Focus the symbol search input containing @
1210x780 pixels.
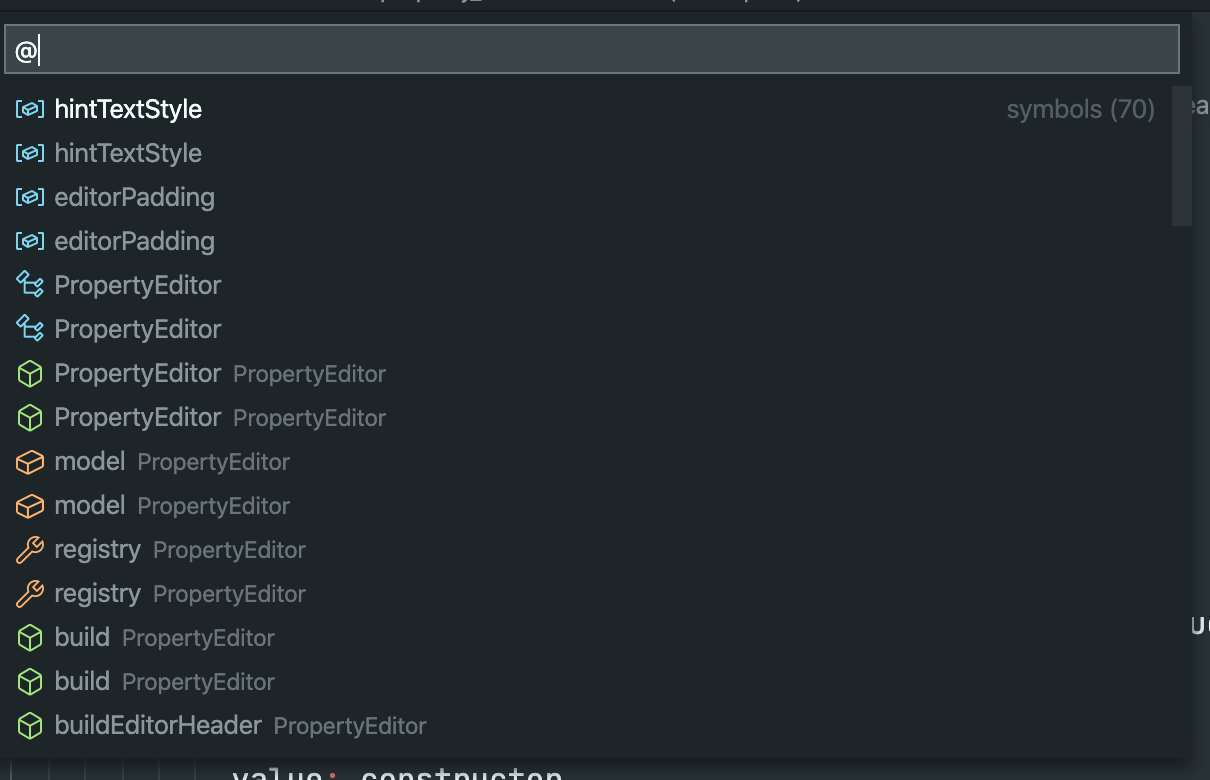coord(592,49)
